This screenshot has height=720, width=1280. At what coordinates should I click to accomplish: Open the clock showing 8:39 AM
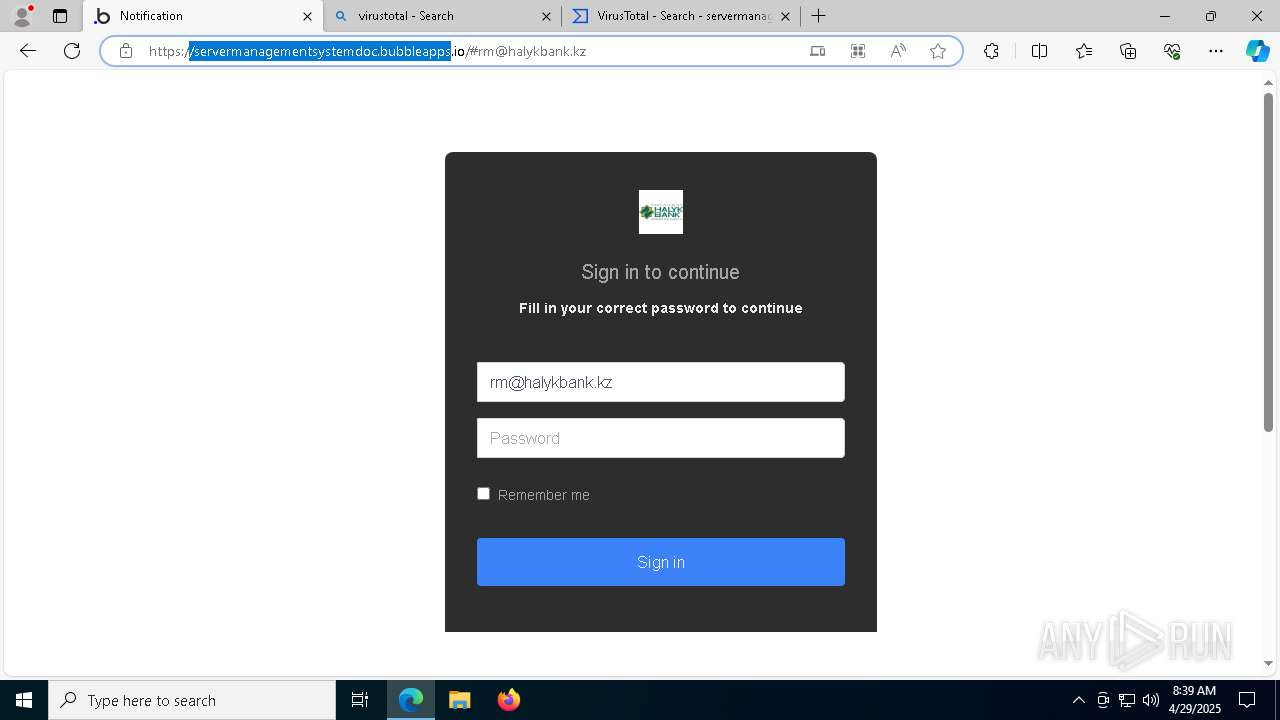[x=1195, y=700]
